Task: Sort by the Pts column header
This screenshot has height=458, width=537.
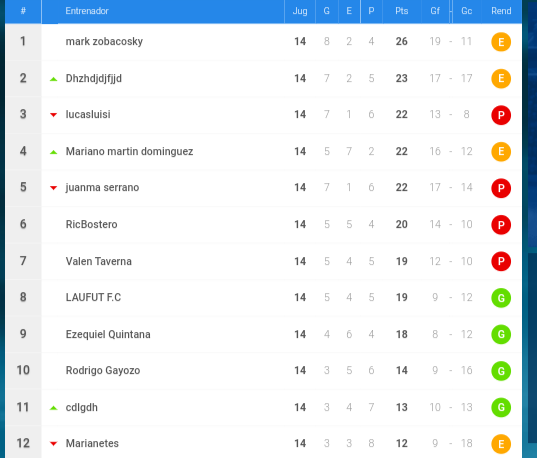Action: tap(401, 11)
